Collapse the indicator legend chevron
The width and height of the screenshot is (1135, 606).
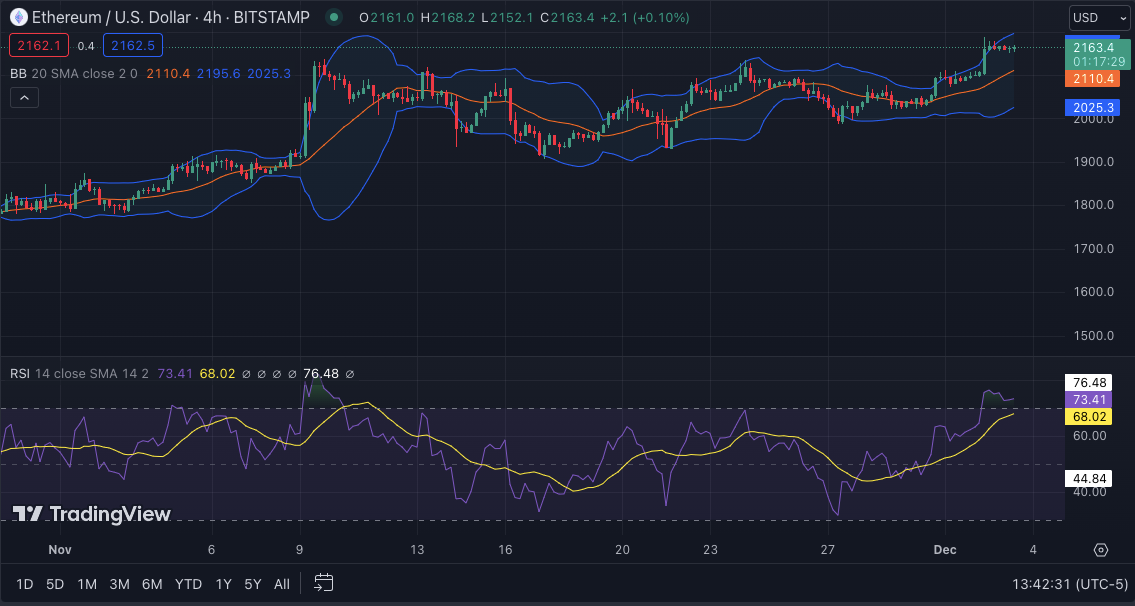click(x=24, y=98)
